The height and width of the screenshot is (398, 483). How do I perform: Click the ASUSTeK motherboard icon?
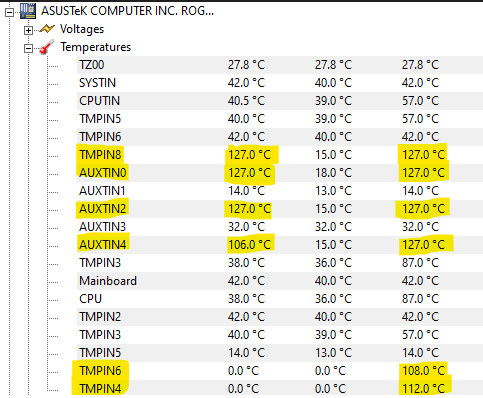coord(28,11)
